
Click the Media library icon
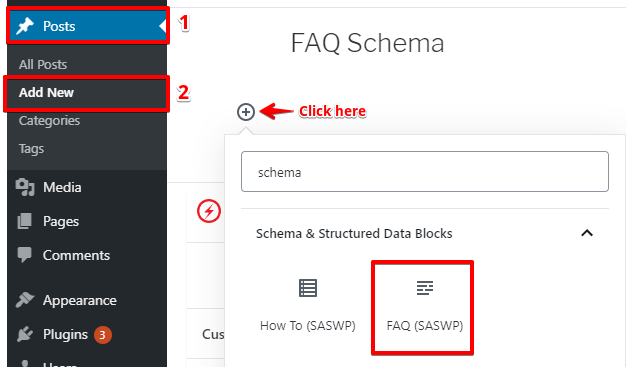(25, 187)
